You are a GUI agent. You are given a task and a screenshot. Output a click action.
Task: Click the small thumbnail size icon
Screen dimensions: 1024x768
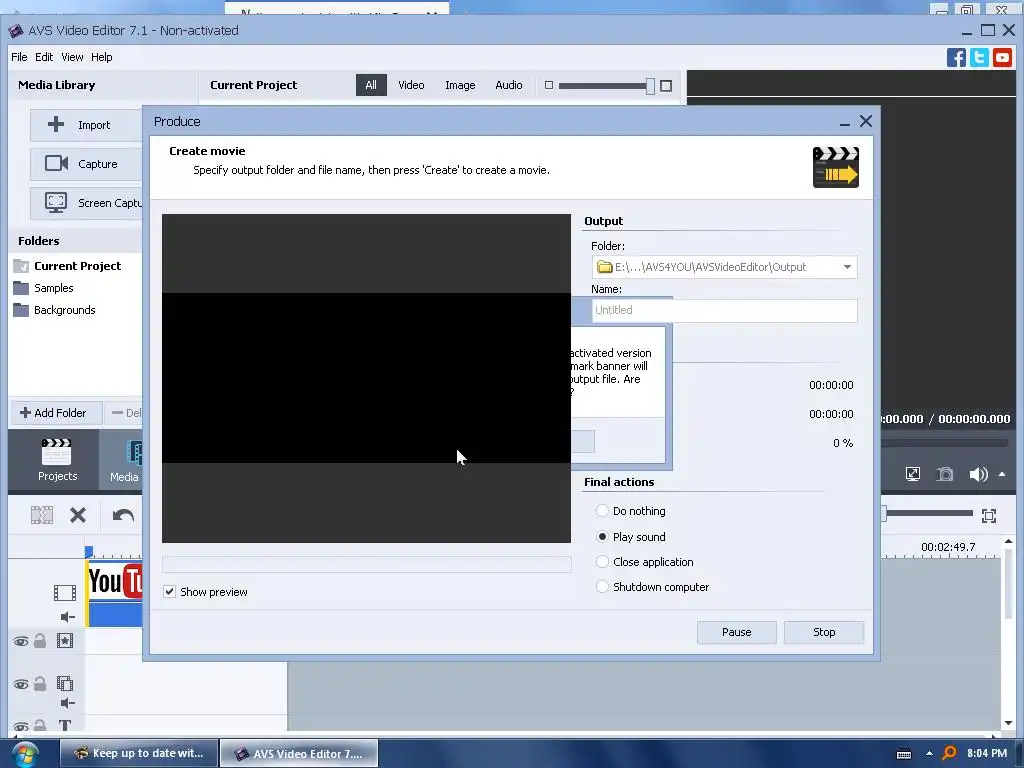[x=549, y=85]
